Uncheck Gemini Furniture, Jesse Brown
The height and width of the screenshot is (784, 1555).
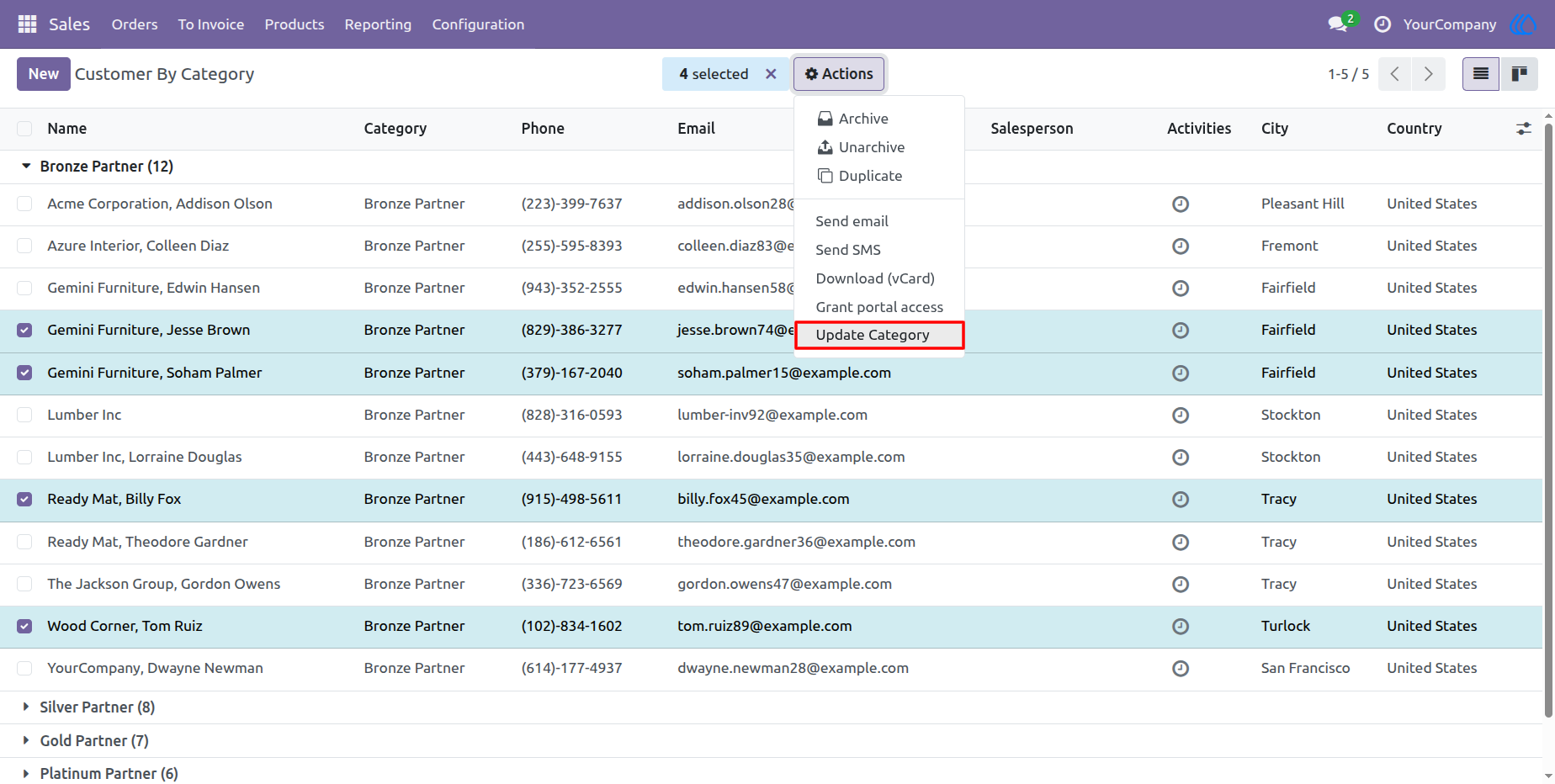pos(24,331)
